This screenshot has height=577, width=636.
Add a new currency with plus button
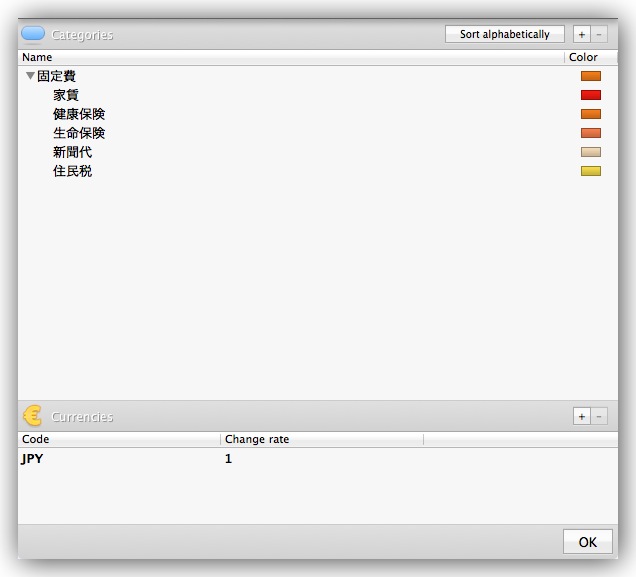[x=582, y=416]
